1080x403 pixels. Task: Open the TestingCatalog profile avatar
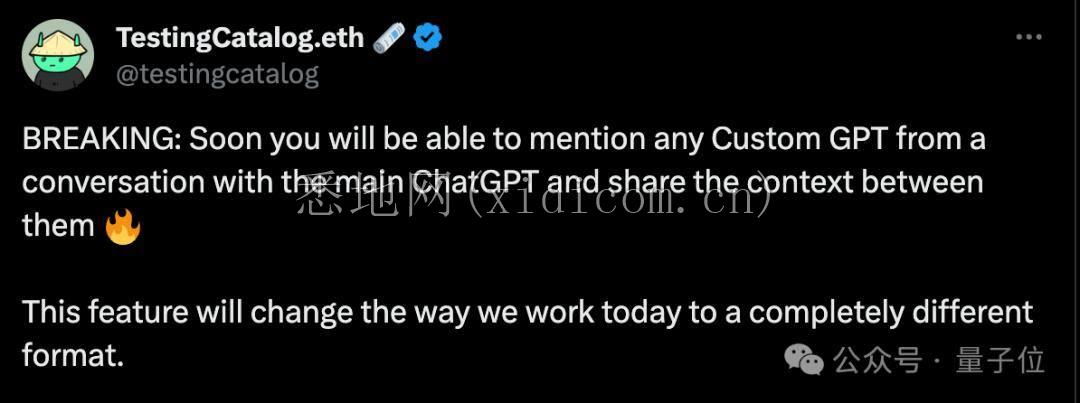point(58,55)
